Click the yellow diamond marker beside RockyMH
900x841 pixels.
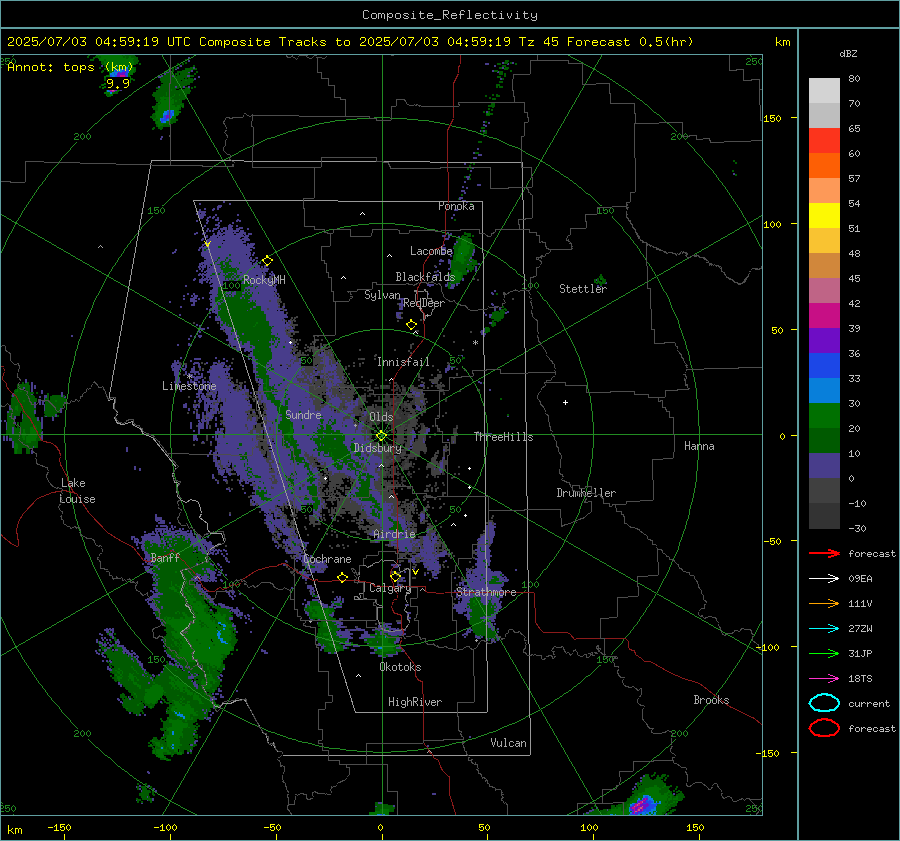[267, 261]
